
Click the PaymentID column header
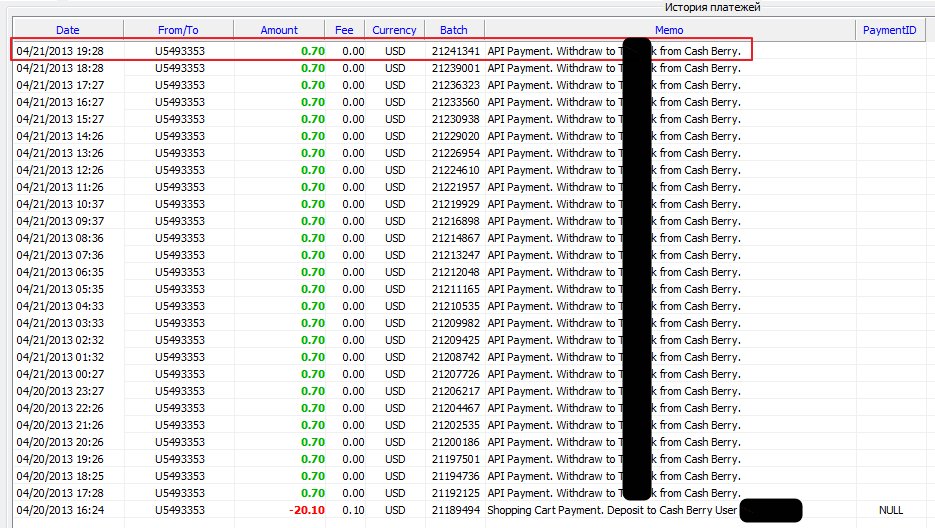(x=889, y=30)
